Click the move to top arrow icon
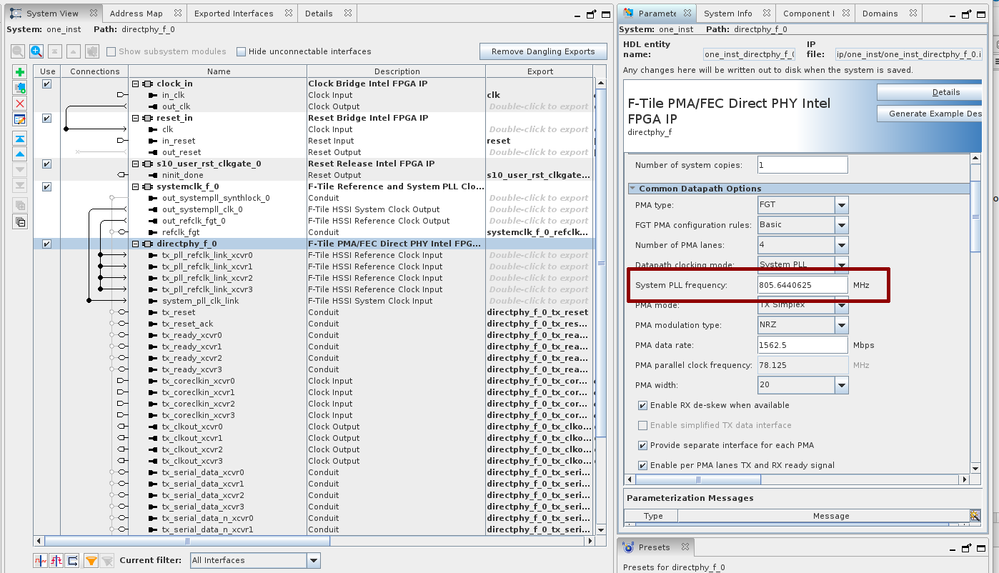Screen dimensions: 999x573 (20, 138)
